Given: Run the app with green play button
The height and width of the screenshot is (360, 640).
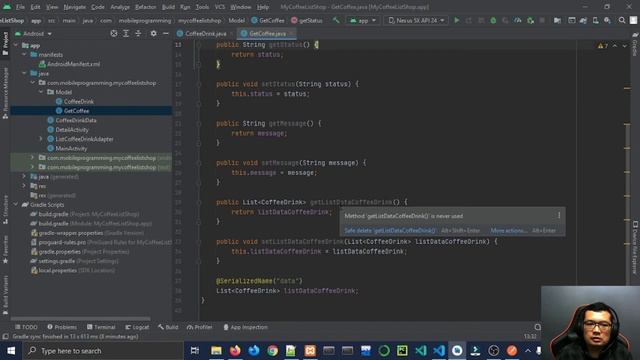Looking at the screenshot, I should tap(457, 20).
